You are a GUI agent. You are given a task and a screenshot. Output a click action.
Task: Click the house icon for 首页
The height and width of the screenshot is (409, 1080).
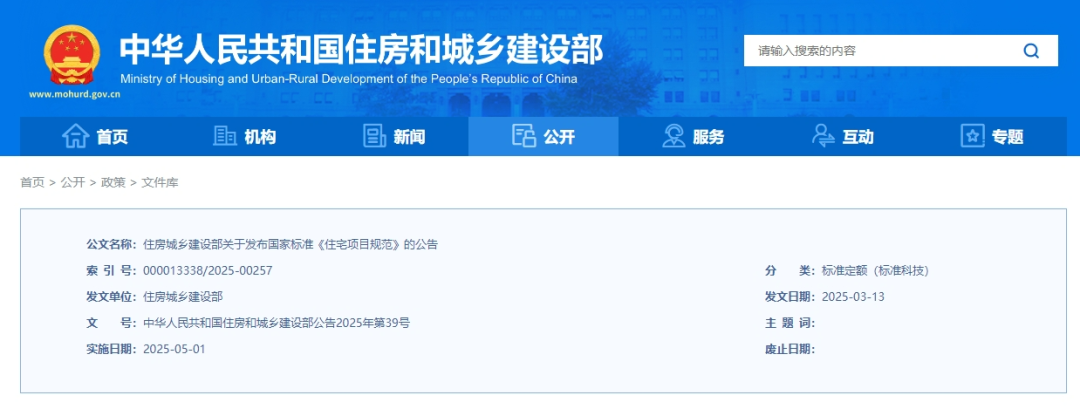pyautogui.click(x=76, y=137)
